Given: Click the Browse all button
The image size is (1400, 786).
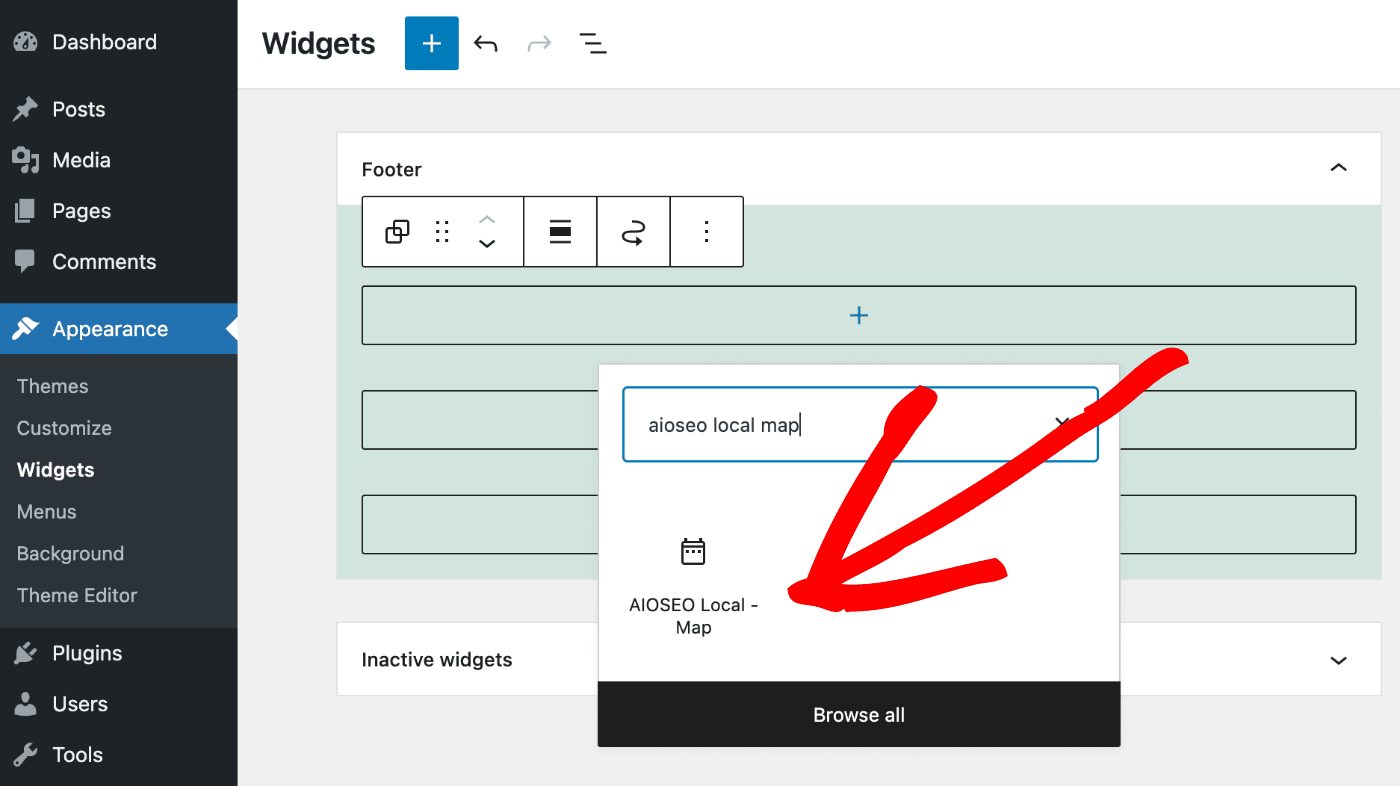Looking at the screenshot, I should point(859,715).
